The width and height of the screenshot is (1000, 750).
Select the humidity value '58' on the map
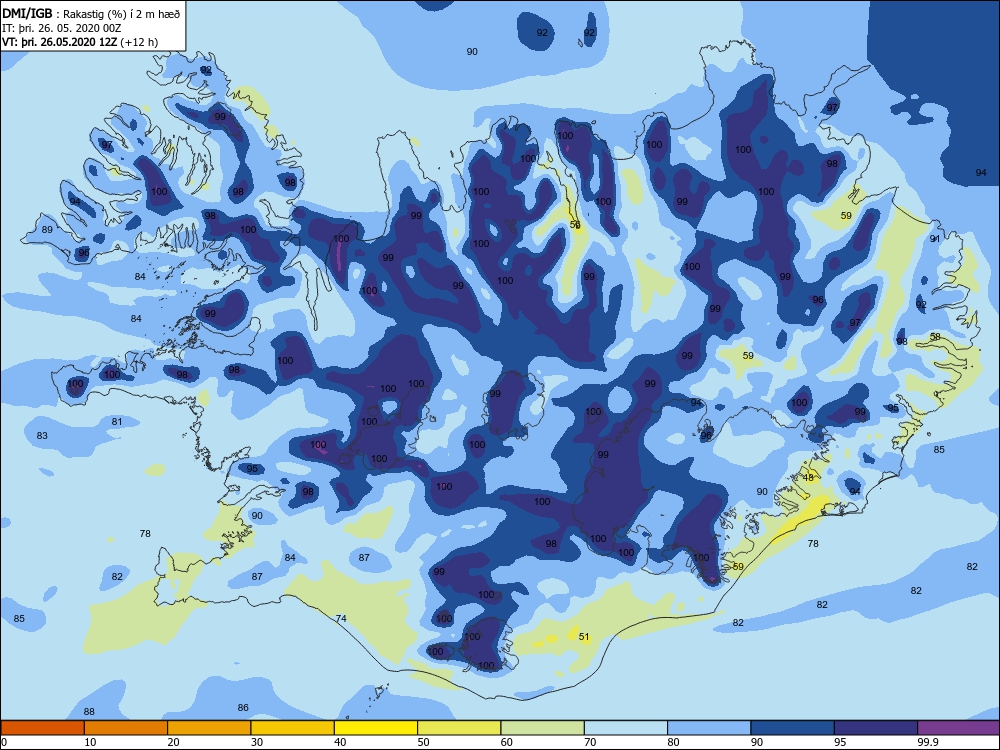tap(935, 337)
